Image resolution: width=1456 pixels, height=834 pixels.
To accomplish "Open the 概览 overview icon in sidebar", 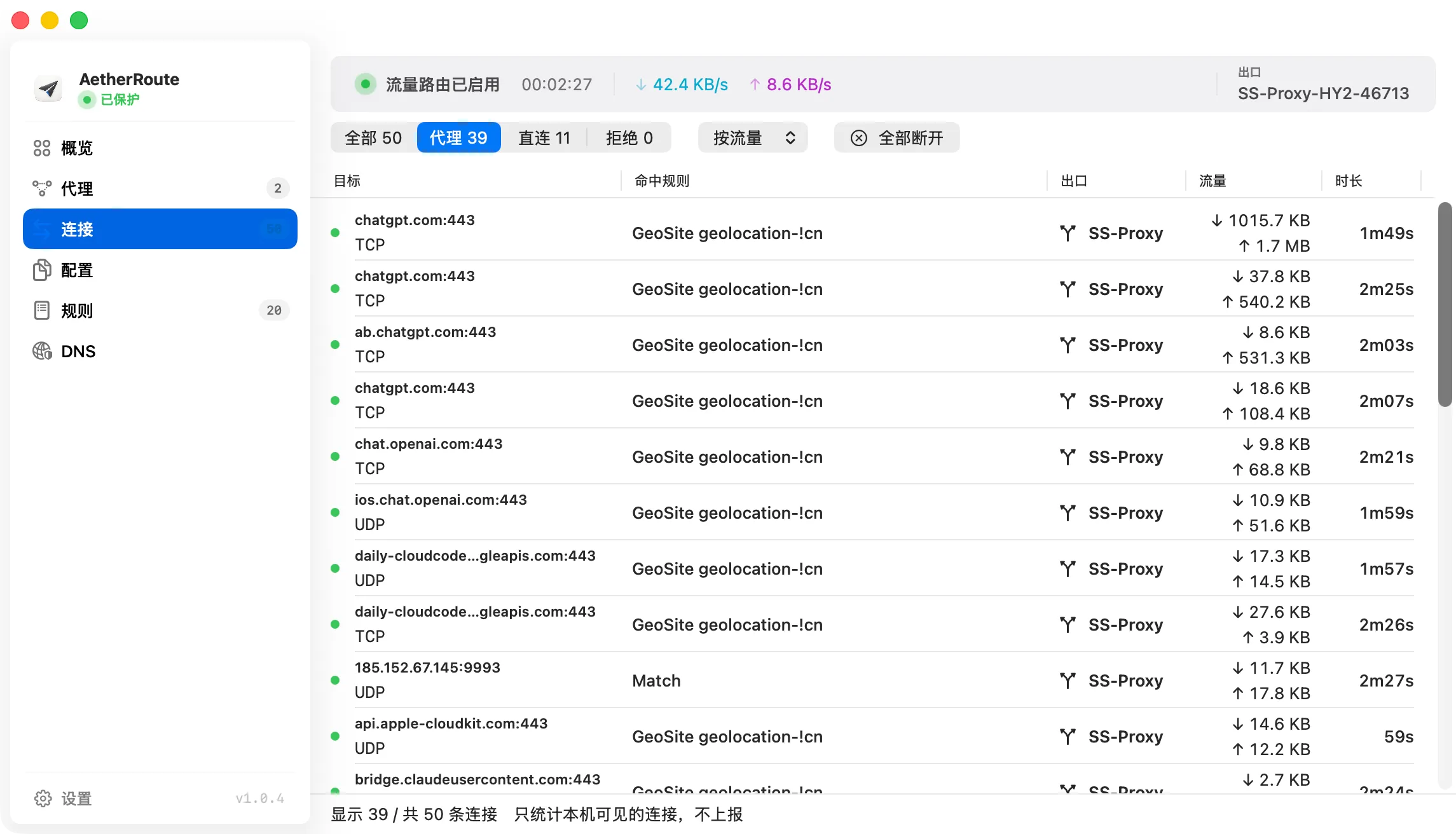I will click(x=42, y=148).
